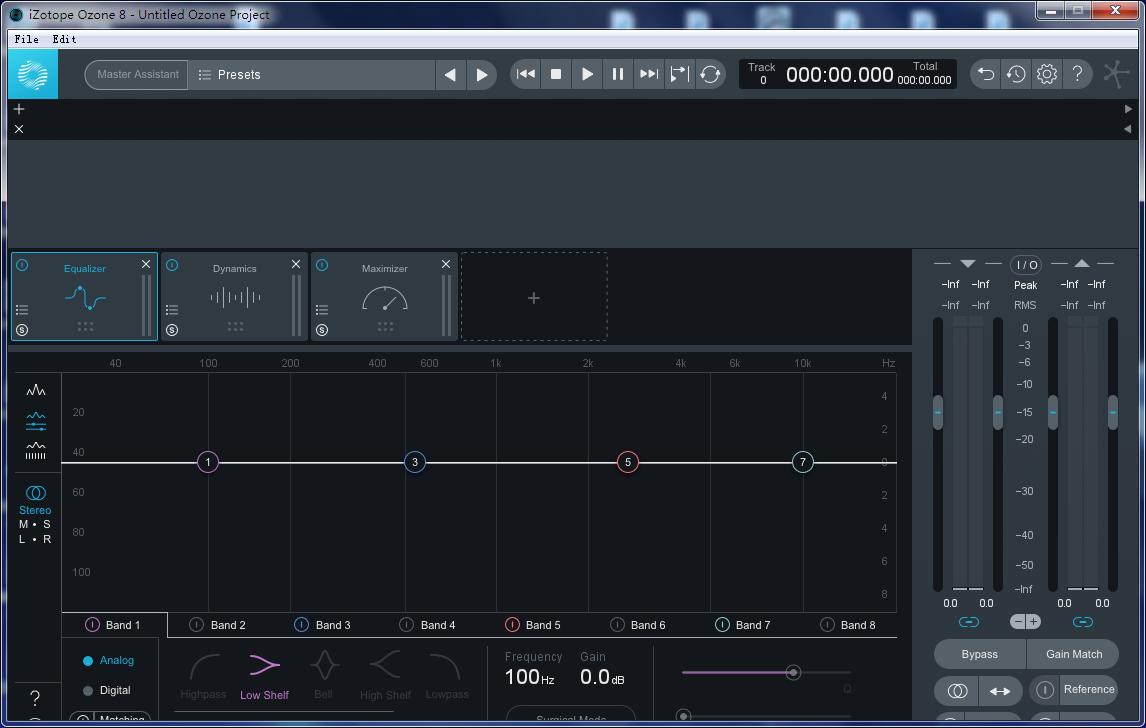This screenshot has height=728, width=1146.
Task: Open Dynamics module preset list icon
Action: pyautogui.click(x=172, y=310)
